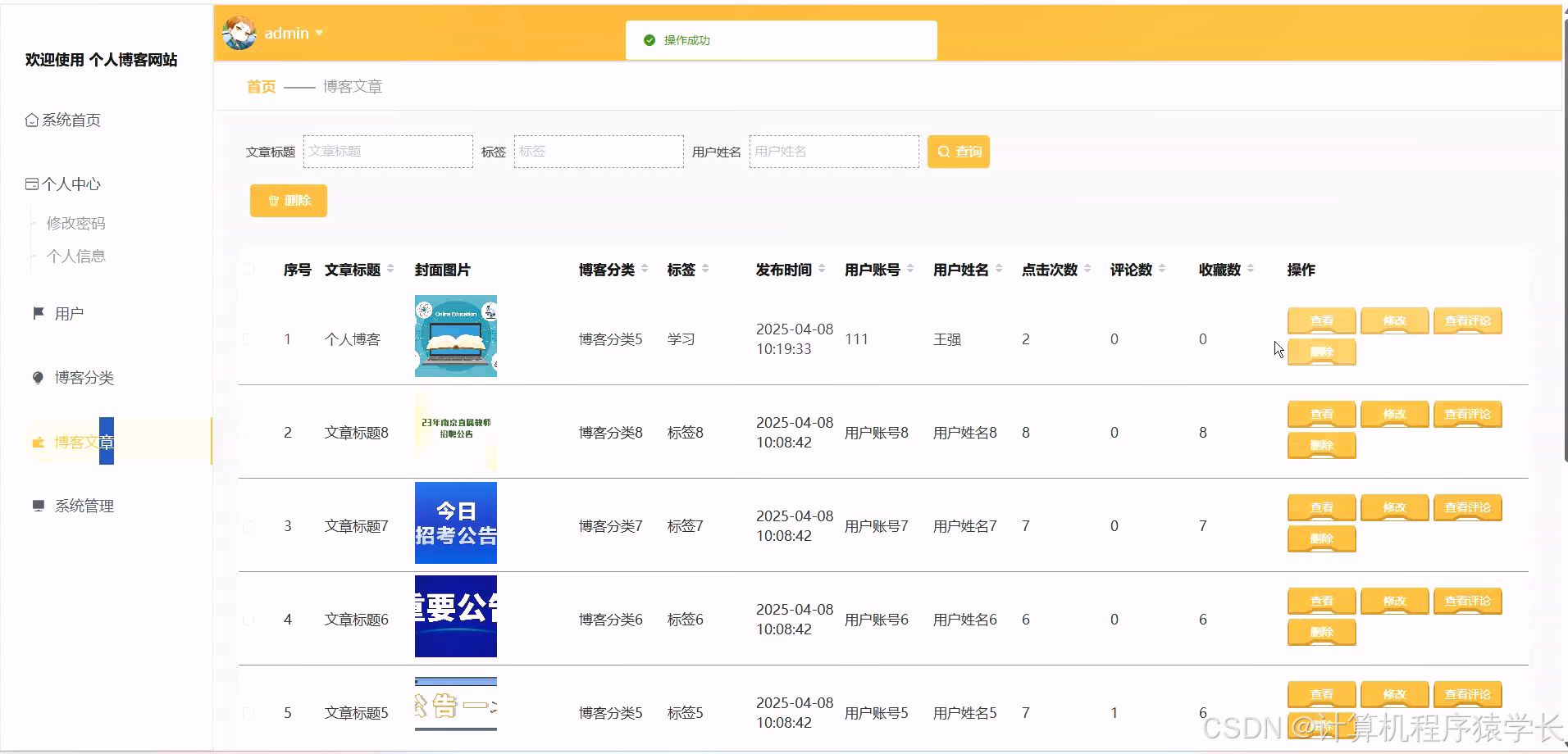Sort table by 标签 column arrows

point(705,269)
